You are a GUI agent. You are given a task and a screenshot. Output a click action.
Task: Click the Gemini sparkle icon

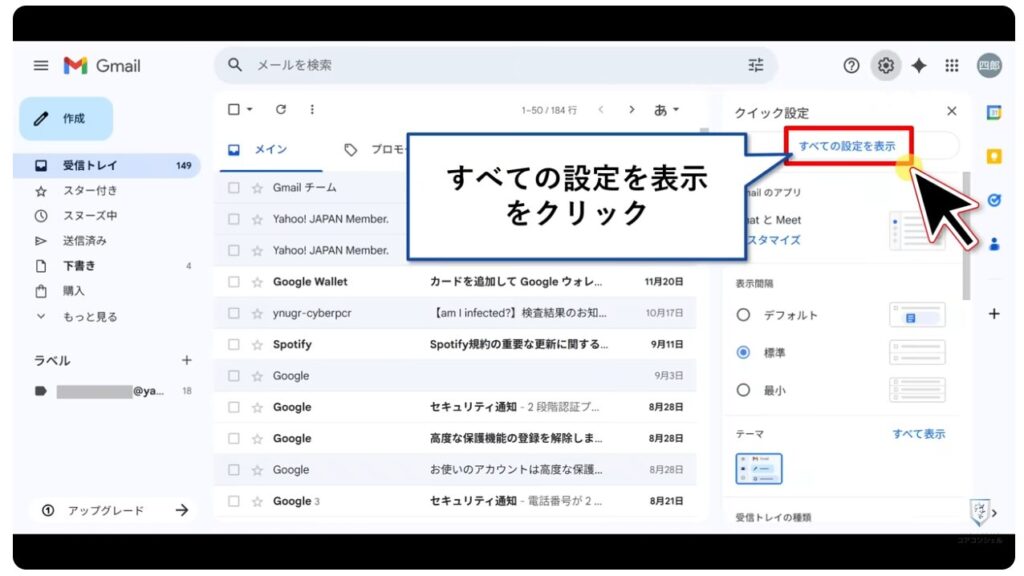(918, 65)
